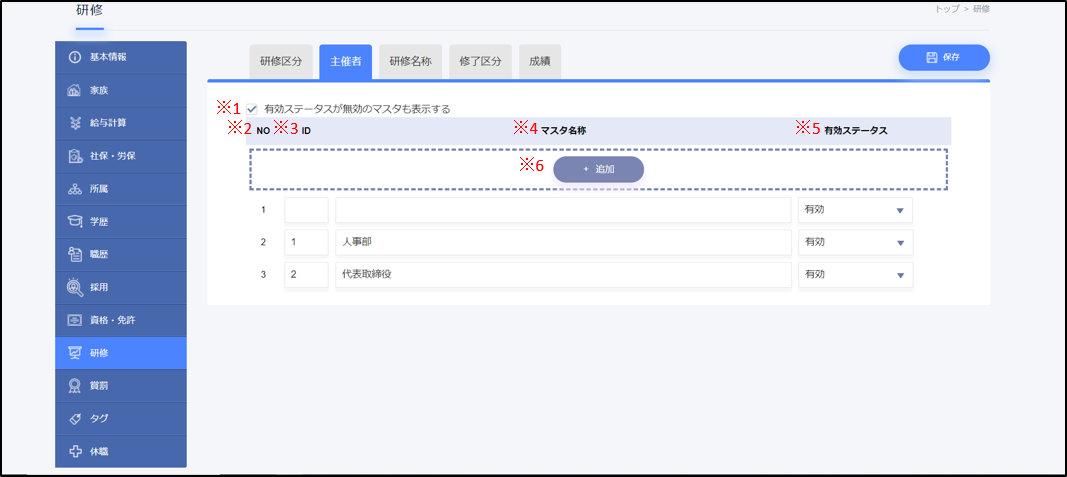
Task: Select 賞罰 sidebar menu item
Action: [x=121, y=386]
